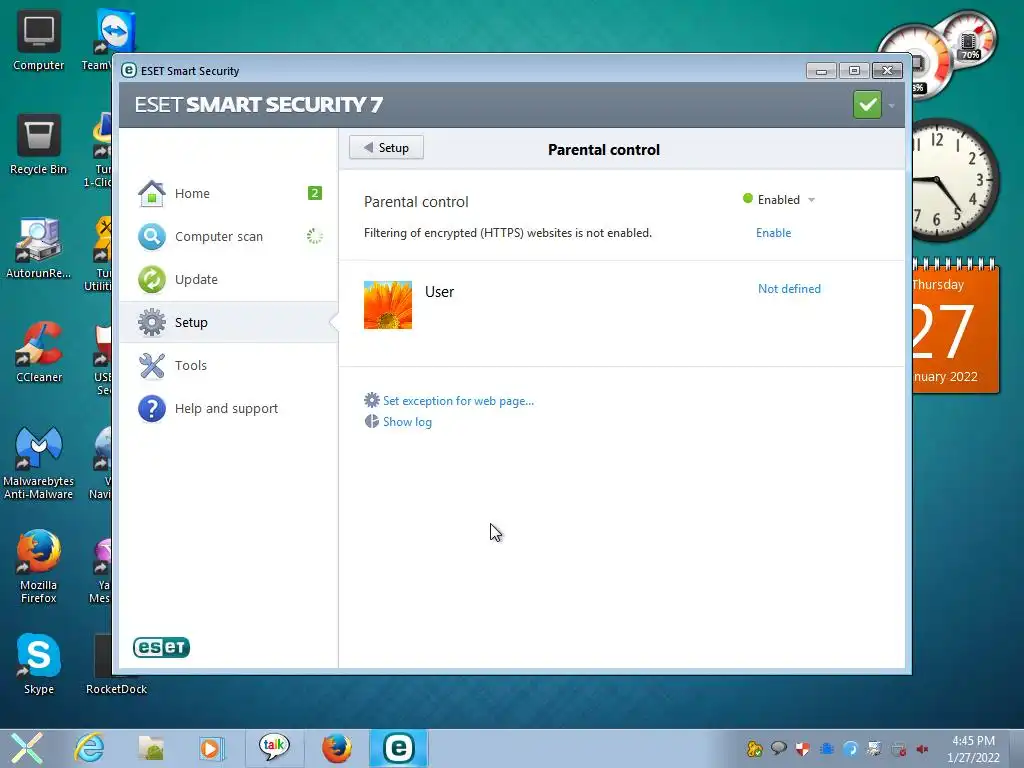Click the ESET taskbar button
1024x768 pixels.
(398, 748)
